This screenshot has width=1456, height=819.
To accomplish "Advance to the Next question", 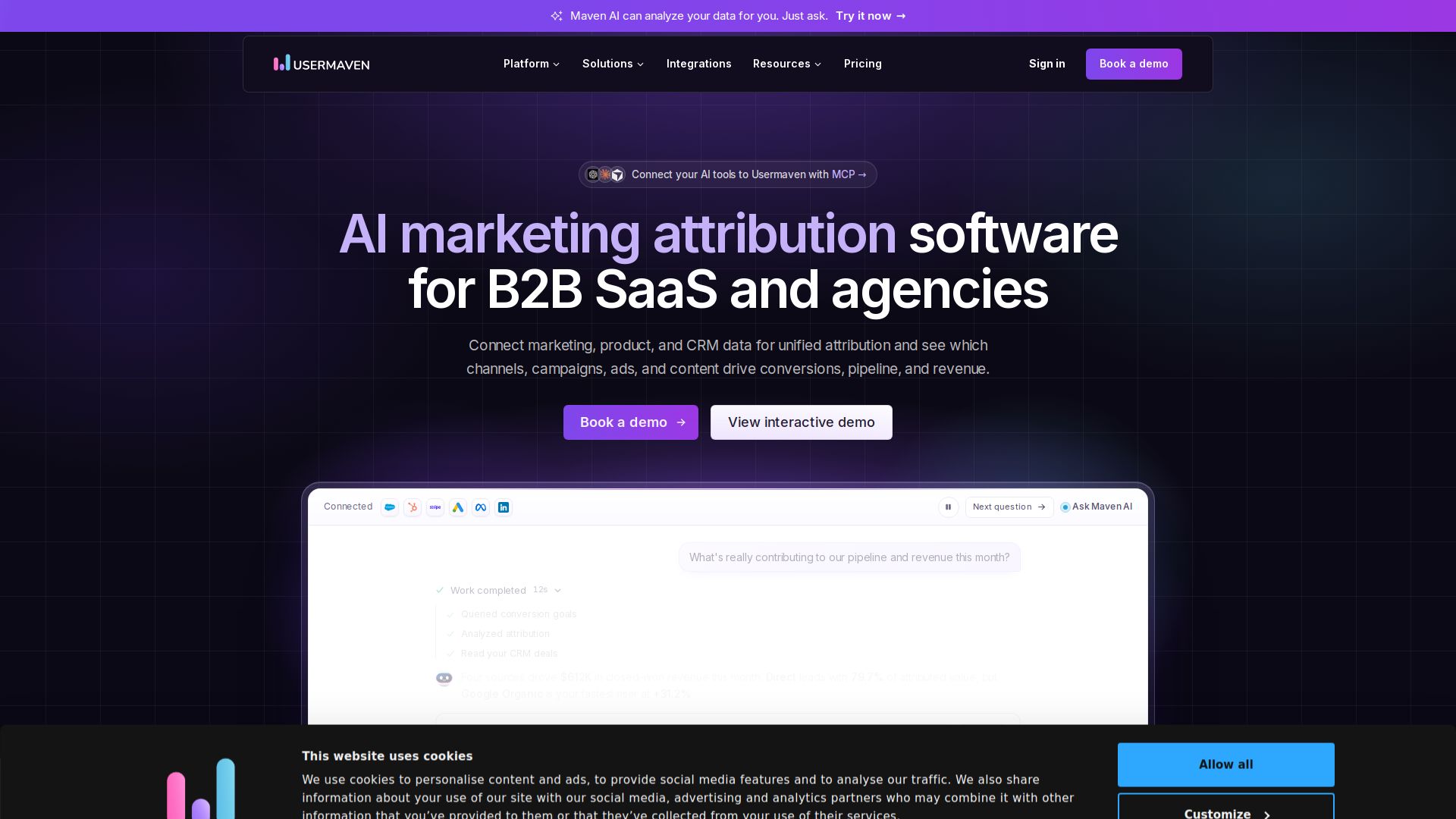I will click(1009, 507).
